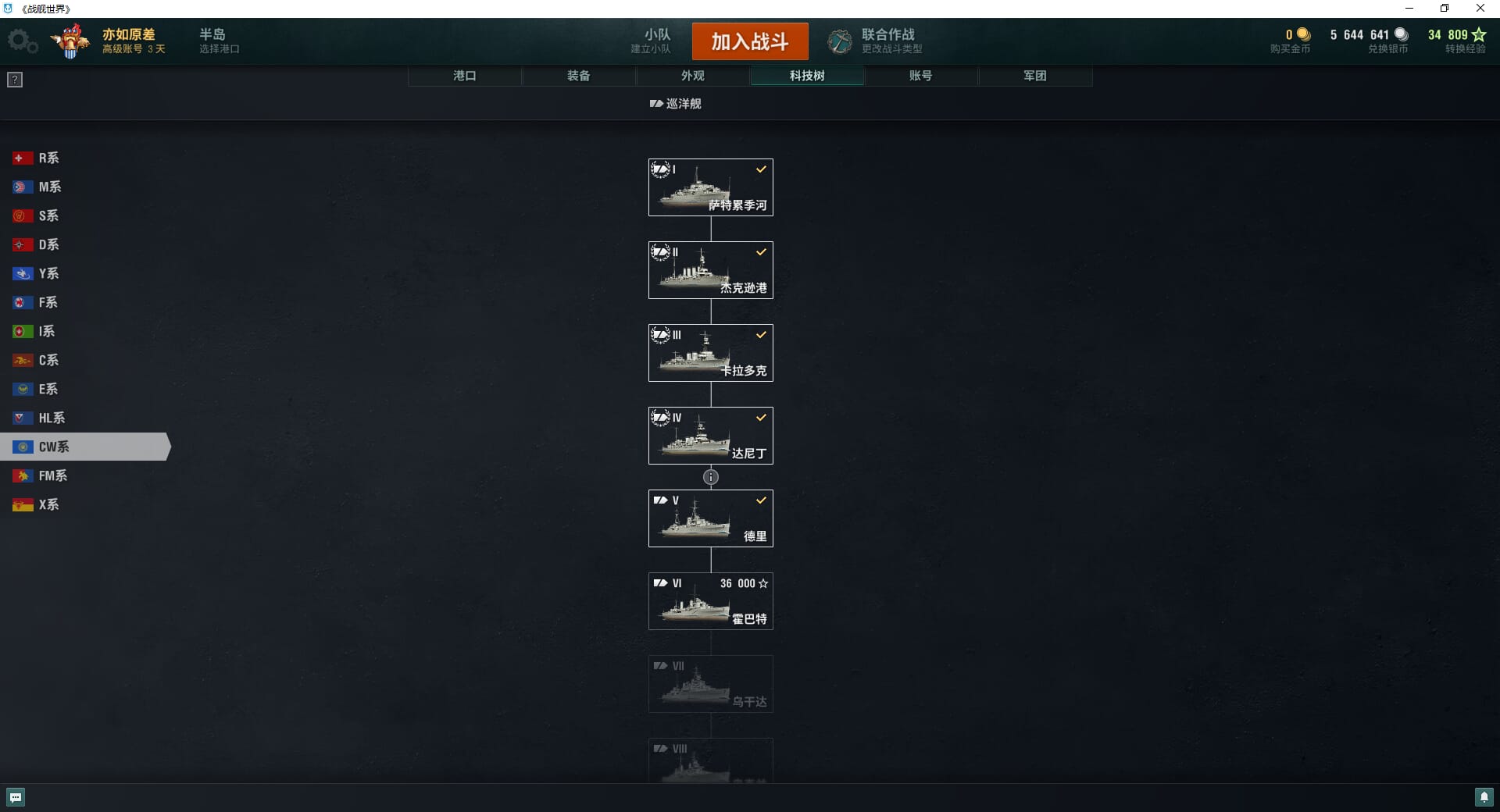Open the notifications bell icon
The width and height of the screenshot is (1500, 812).
(1484, 797)
